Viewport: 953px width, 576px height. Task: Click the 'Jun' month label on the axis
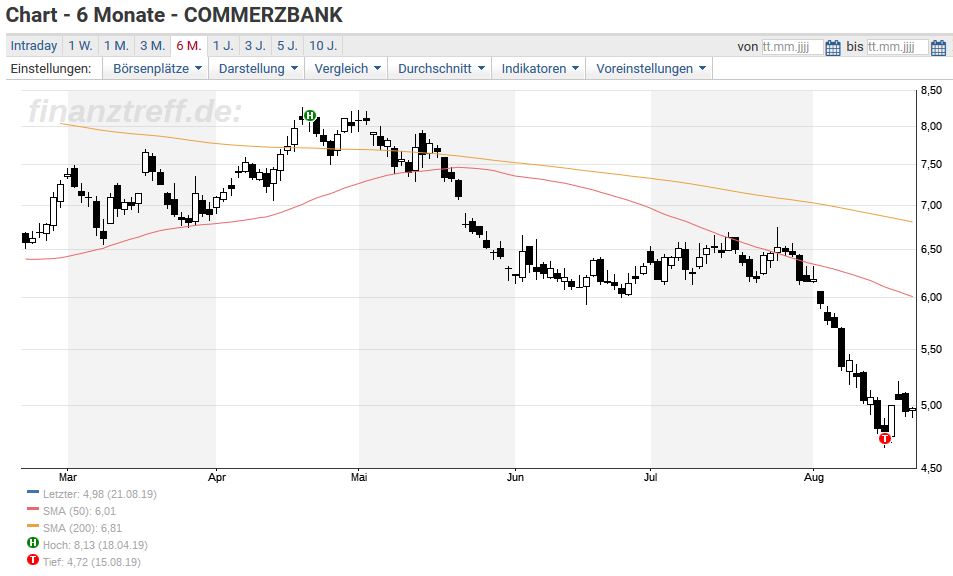[515, 478]
